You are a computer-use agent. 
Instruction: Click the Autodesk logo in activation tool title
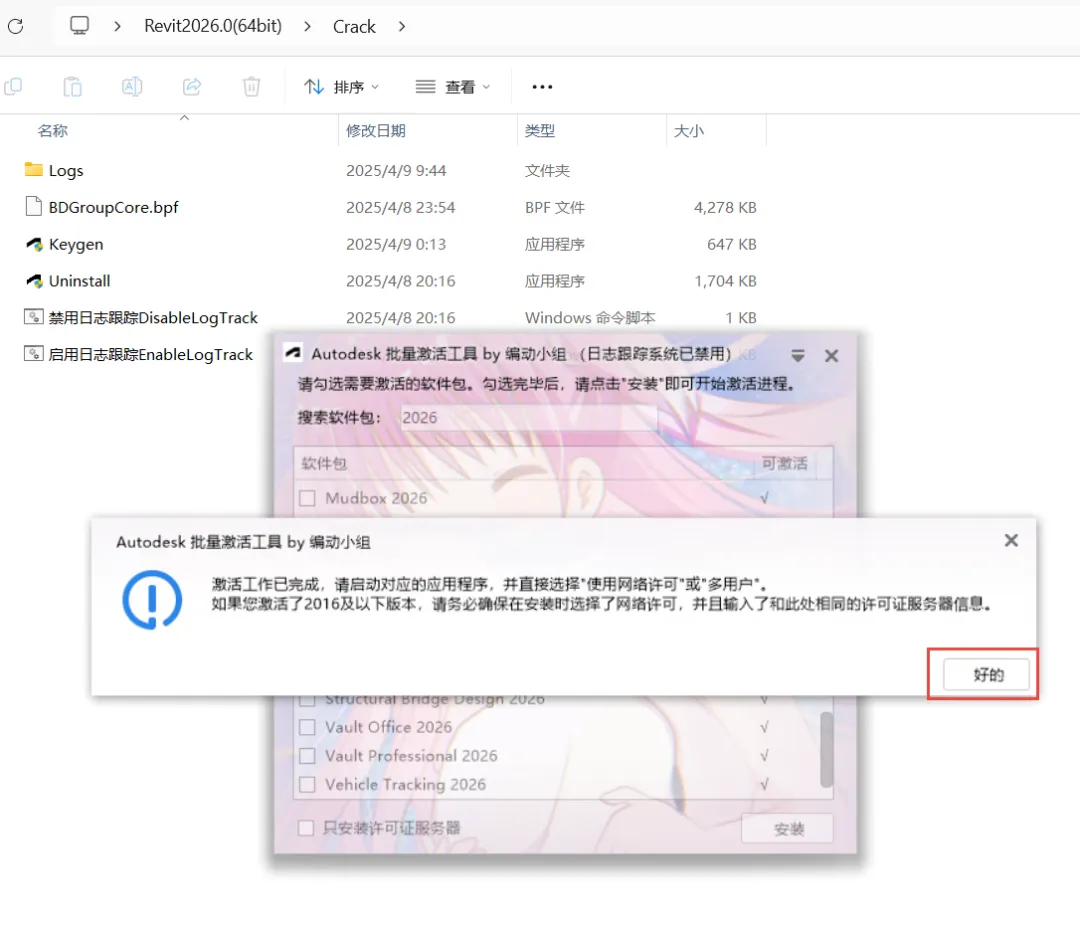tap(293, 353)
